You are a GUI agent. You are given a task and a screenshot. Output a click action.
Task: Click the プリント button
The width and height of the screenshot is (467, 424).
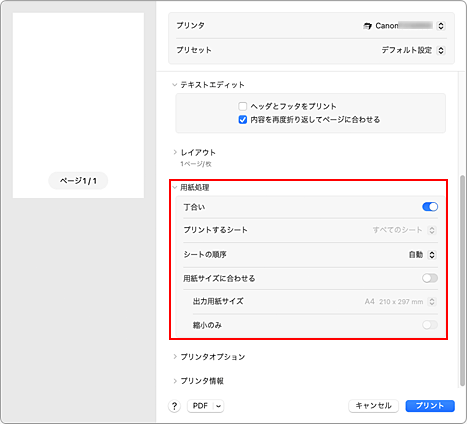coord(430,406)
